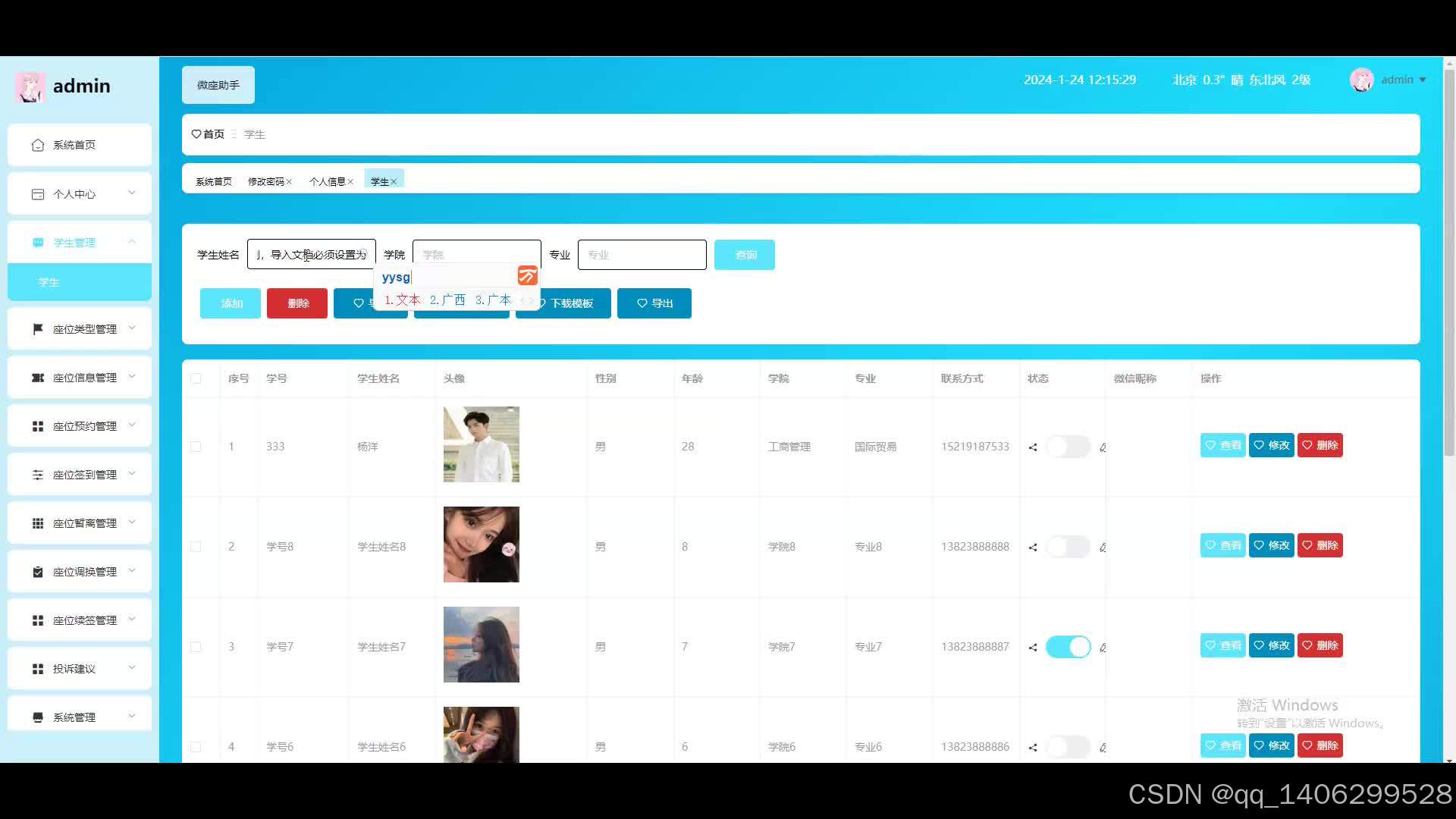Click the admin avatar at top right

(x=1361, y=80)
